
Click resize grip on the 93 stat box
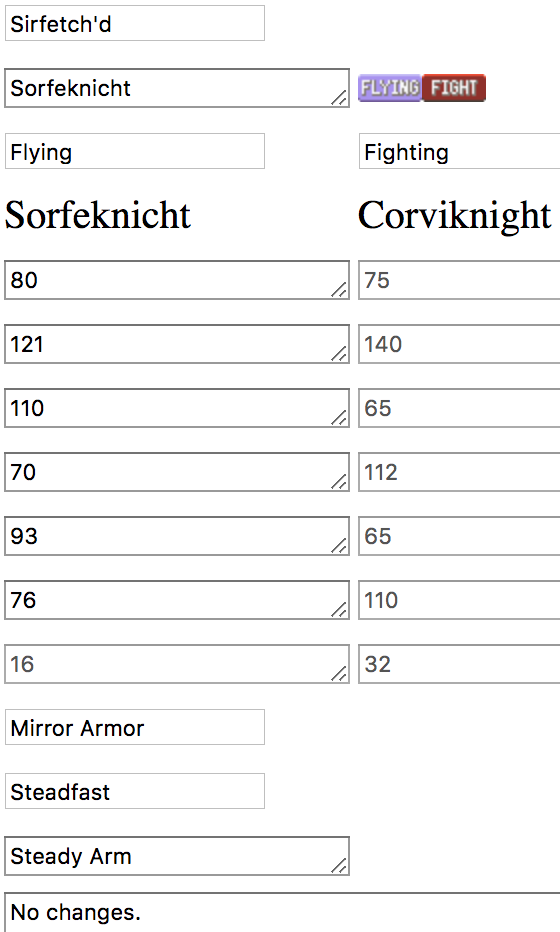point(339,546)
